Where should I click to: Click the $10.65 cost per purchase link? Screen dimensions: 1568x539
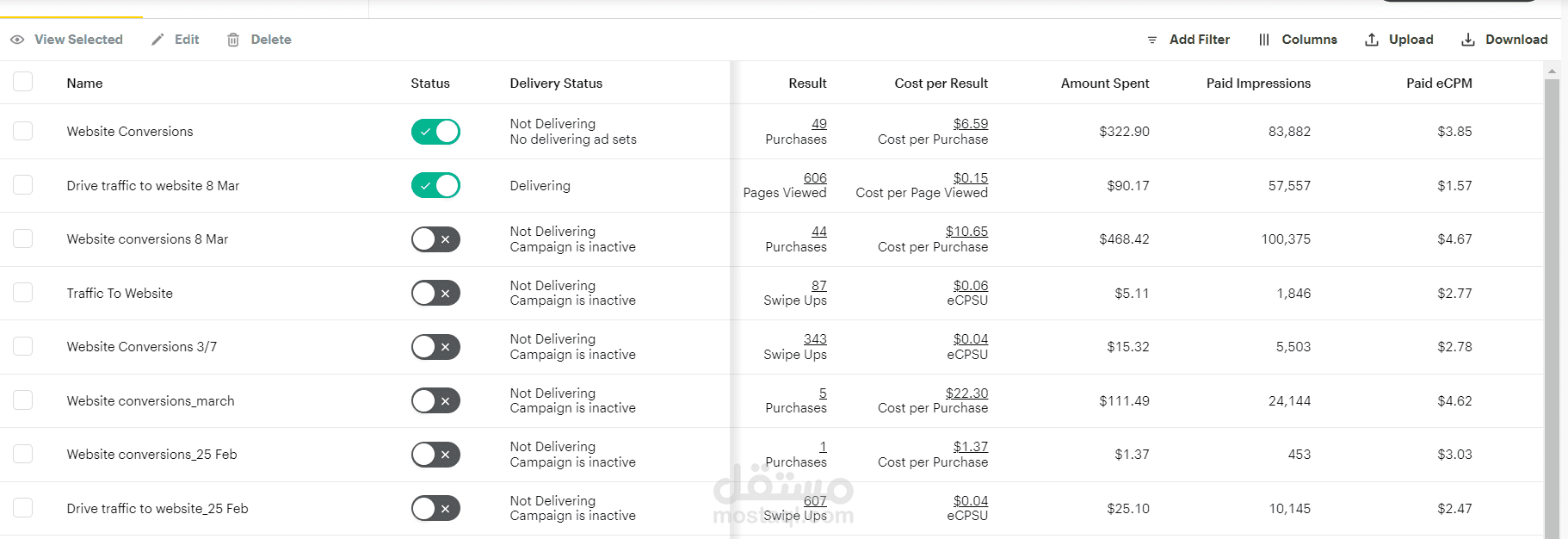[x=966, y=232]
